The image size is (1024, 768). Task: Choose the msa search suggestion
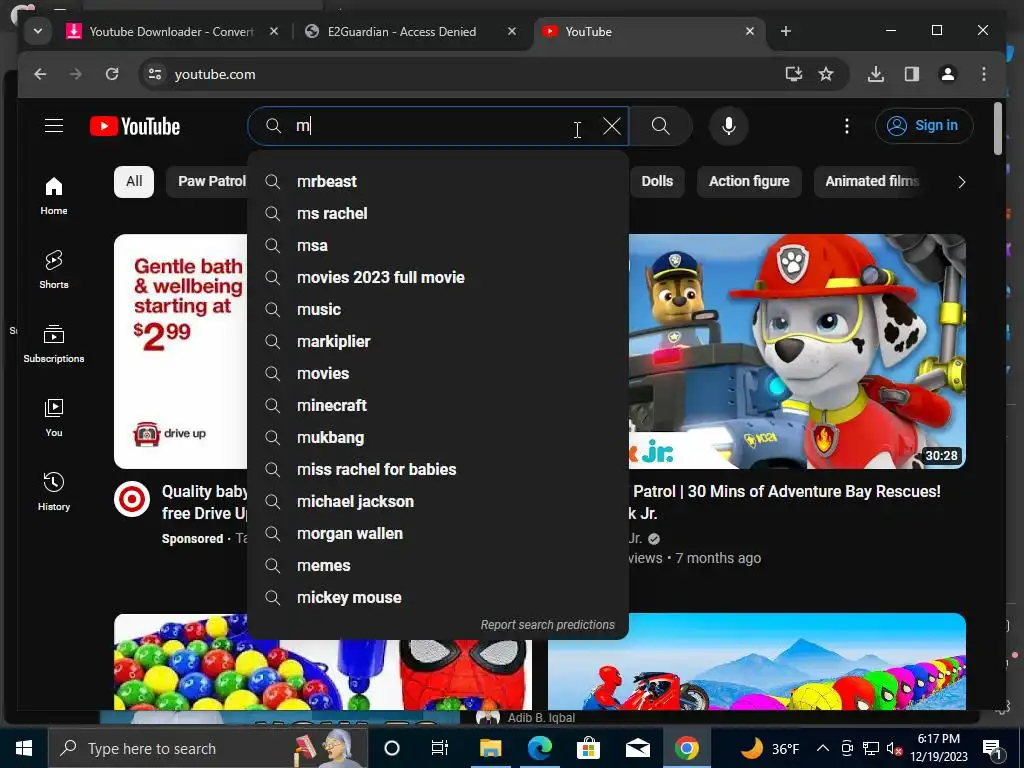[x=438, y=246]
